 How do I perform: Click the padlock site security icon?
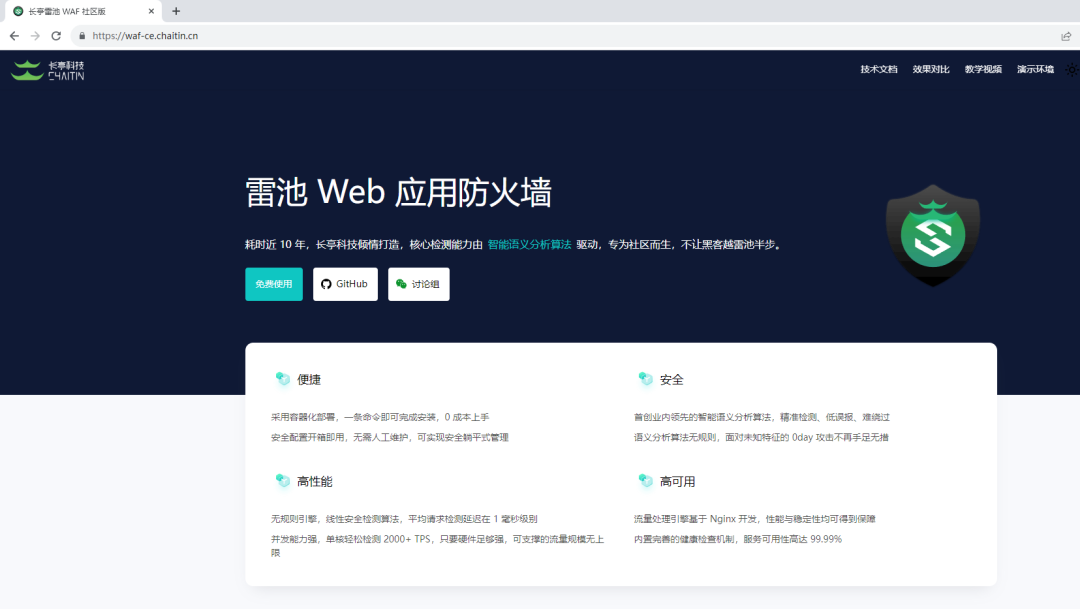tap(82, 36)
